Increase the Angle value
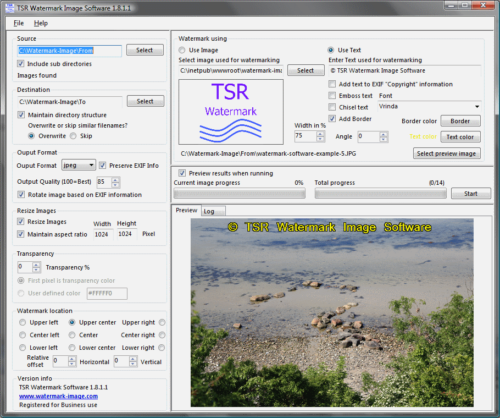The height and width of the screenshot is (418, 500). point(384,134)
